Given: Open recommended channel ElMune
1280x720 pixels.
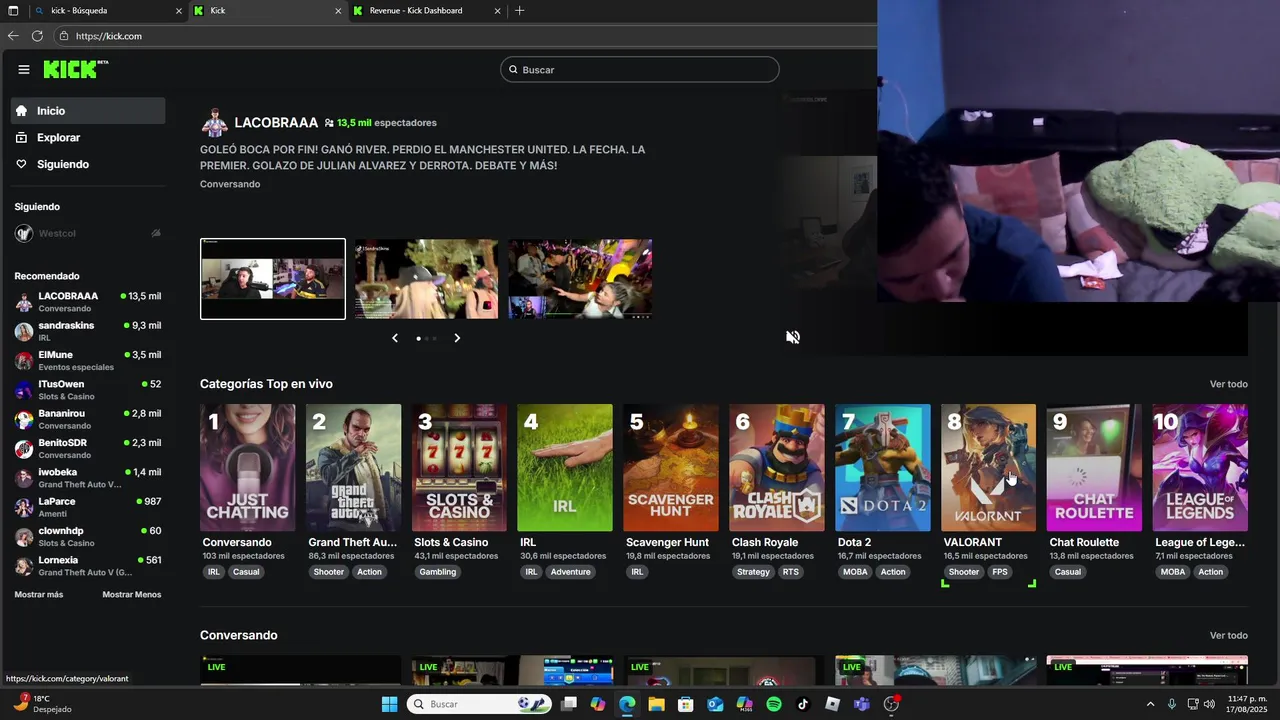Looking at the screenshot, I should [x=88, y=360].
